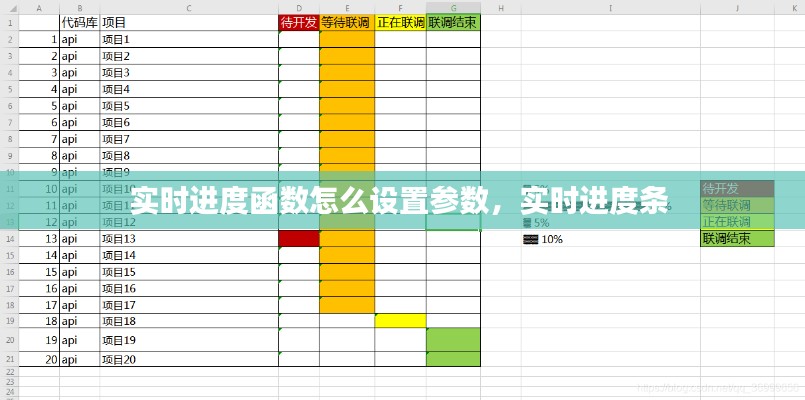Select the green 联调结束 column header cell
The image size is (805, 400).
453,22
